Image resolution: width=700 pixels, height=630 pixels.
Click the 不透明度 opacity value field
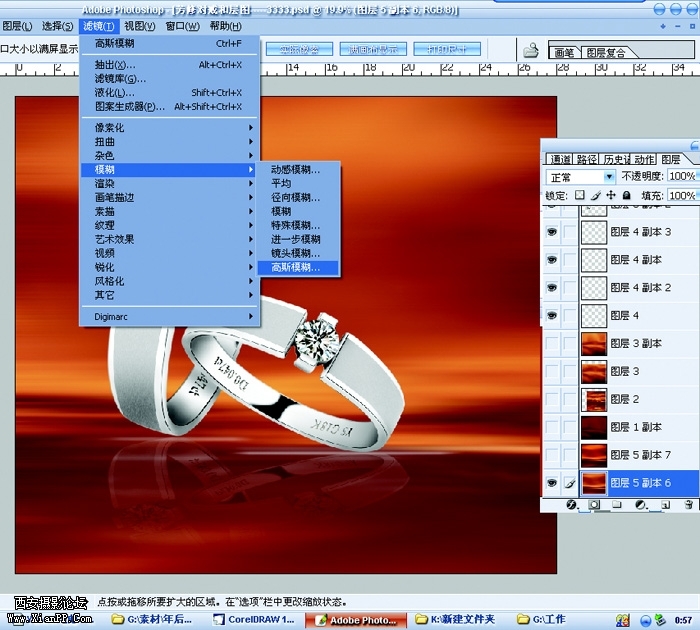coord(682,177)
